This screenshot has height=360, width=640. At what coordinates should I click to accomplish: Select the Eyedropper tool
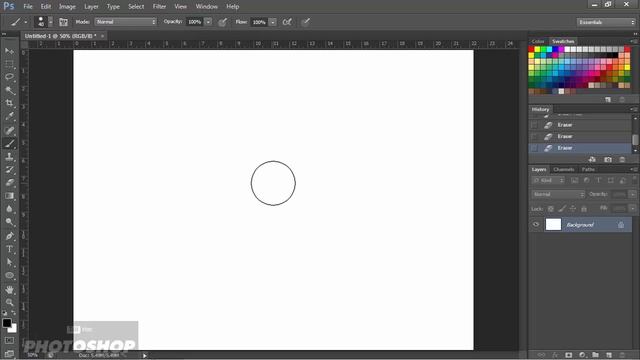[9, 117]
